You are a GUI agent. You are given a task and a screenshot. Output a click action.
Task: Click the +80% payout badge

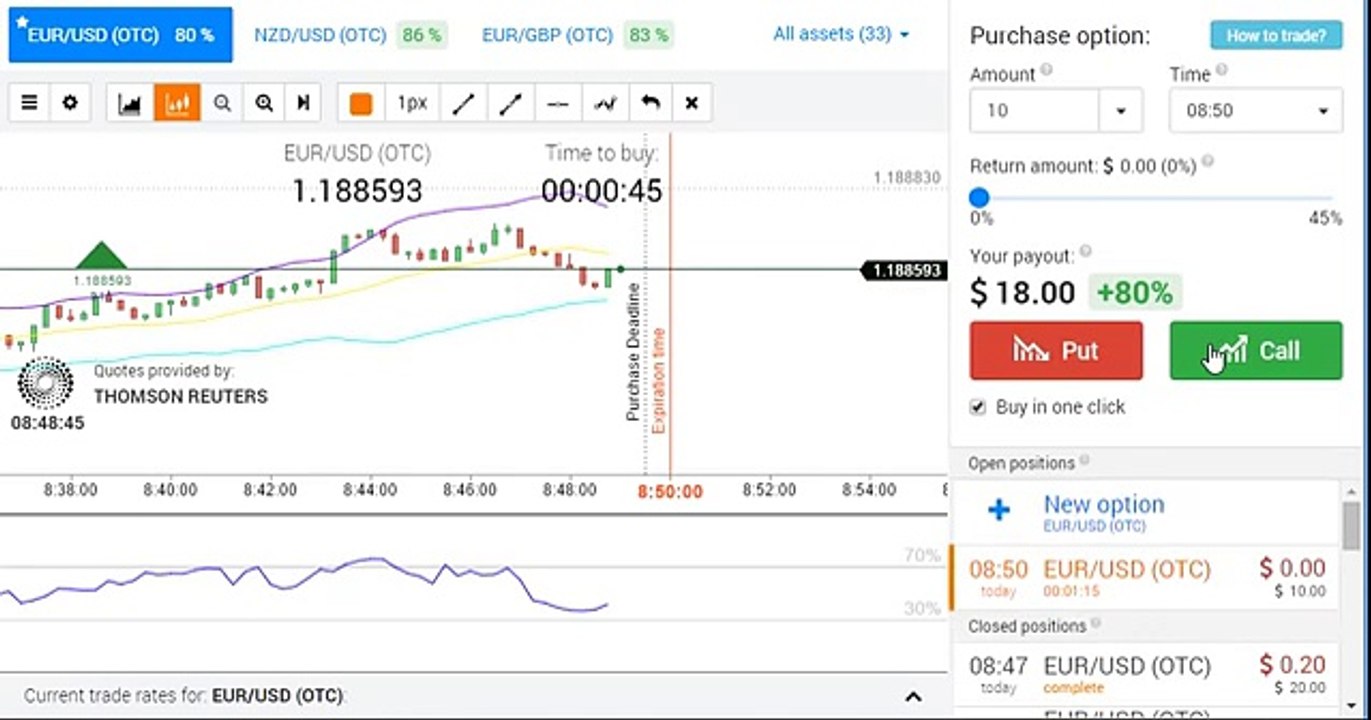pyautogui.click(x=1134, y=292)
